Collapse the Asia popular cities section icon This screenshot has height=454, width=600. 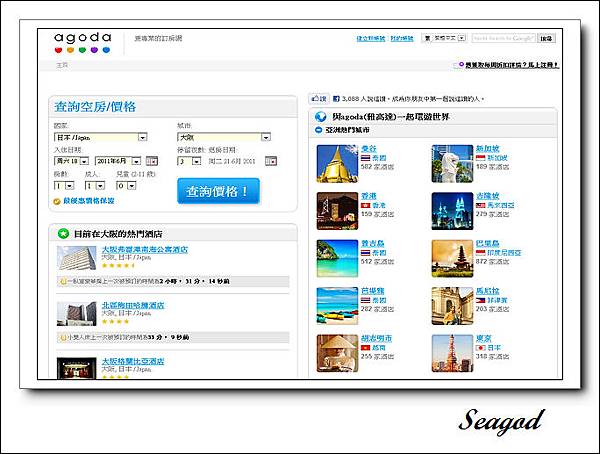pos(318,130)
